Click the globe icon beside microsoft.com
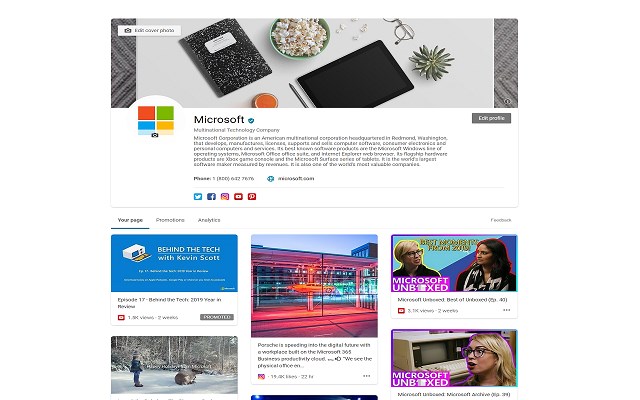This screenshot has height=400, width=640. (x=270, y=179)
